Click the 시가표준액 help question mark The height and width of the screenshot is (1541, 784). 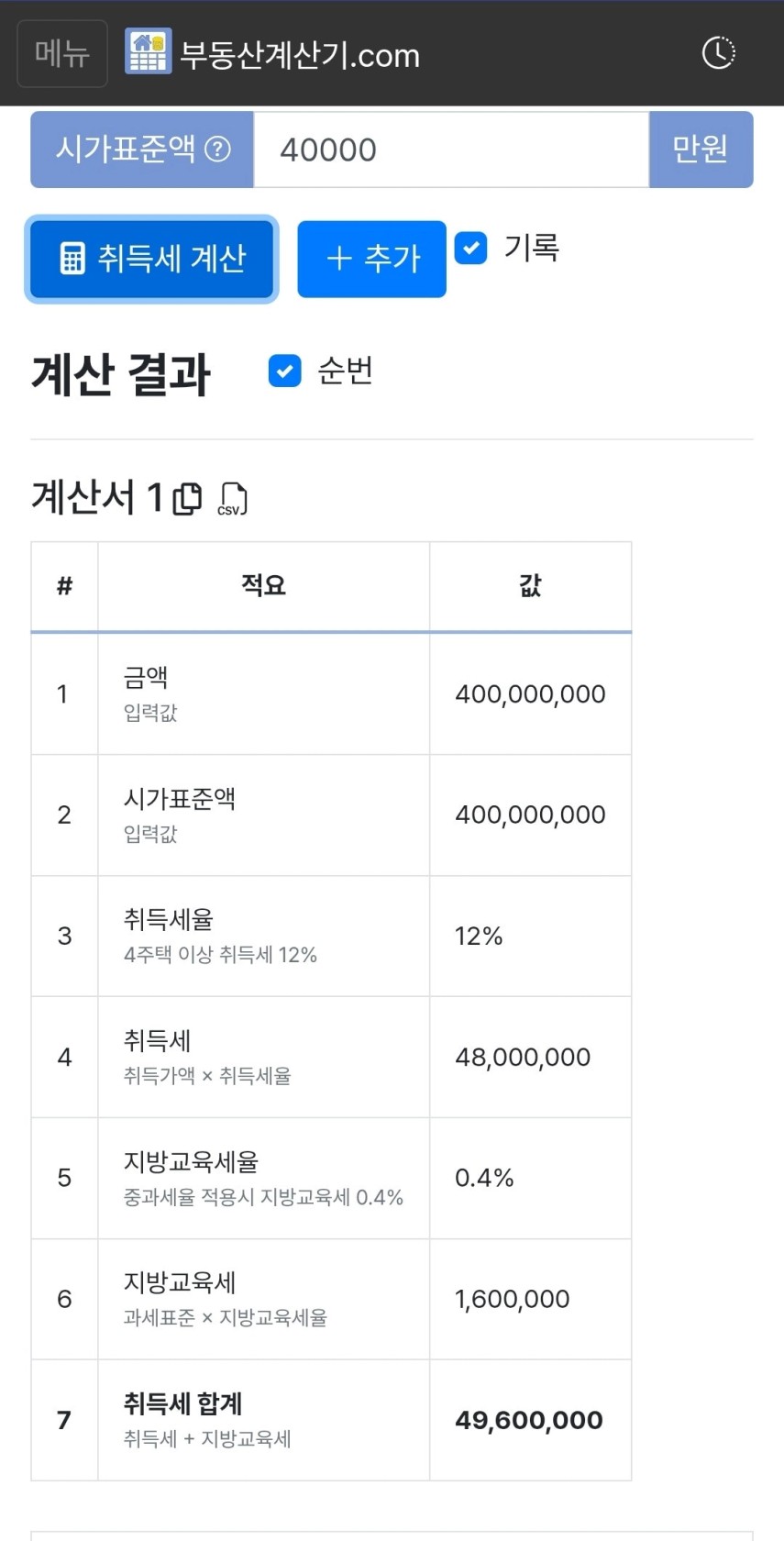pyautogui.click(x=217, y=150)
